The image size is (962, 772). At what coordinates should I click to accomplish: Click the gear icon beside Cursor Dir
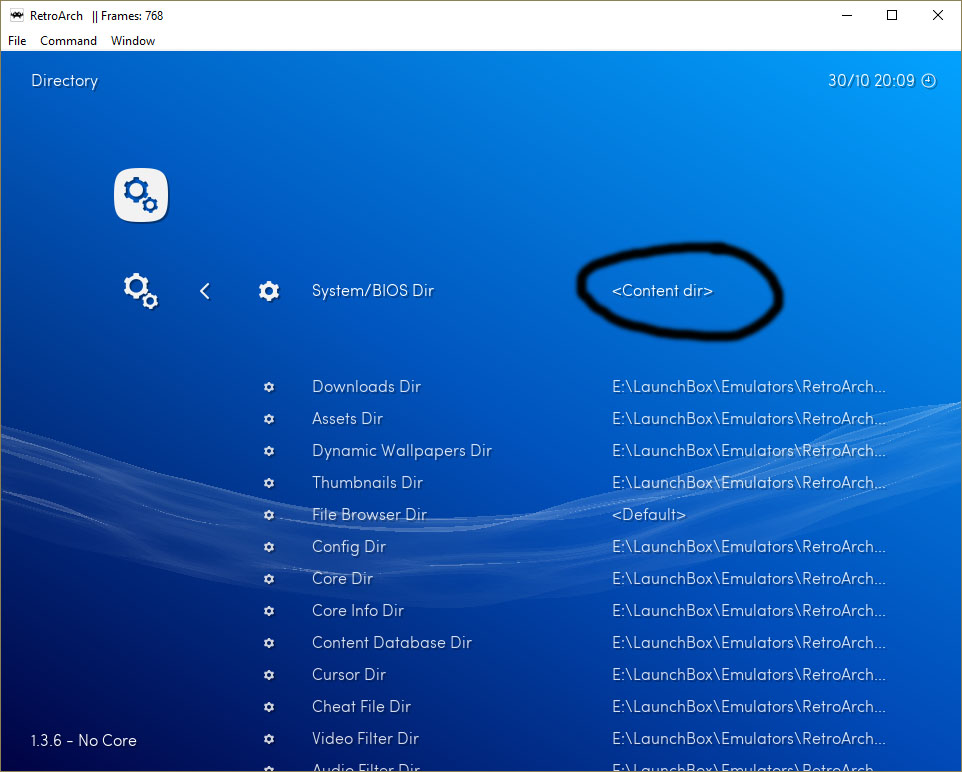click(x=269, y=674)
